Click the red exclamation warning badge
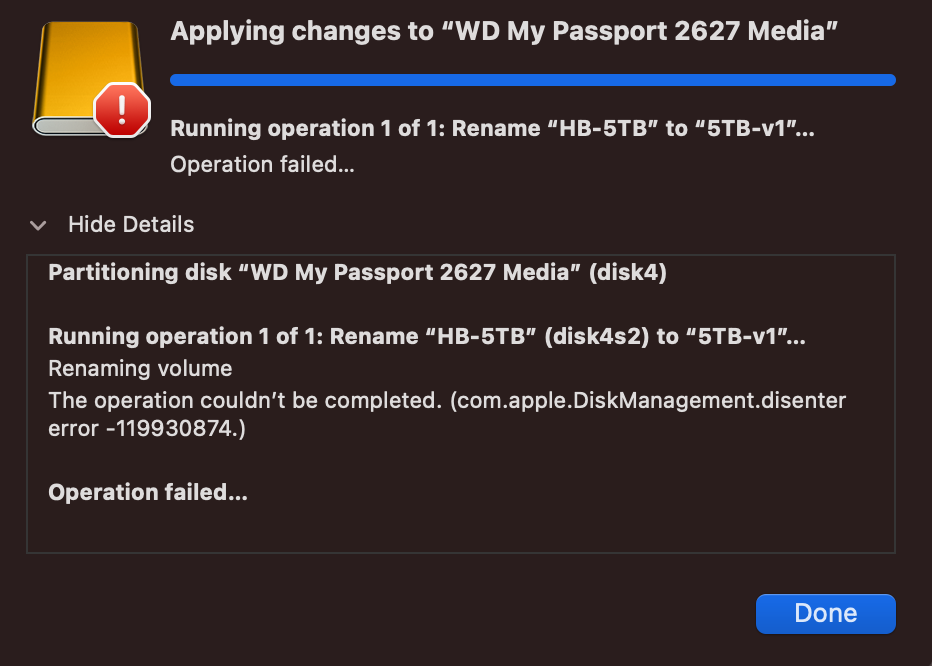This screenshot has width=932, height=666. [122, 110]
